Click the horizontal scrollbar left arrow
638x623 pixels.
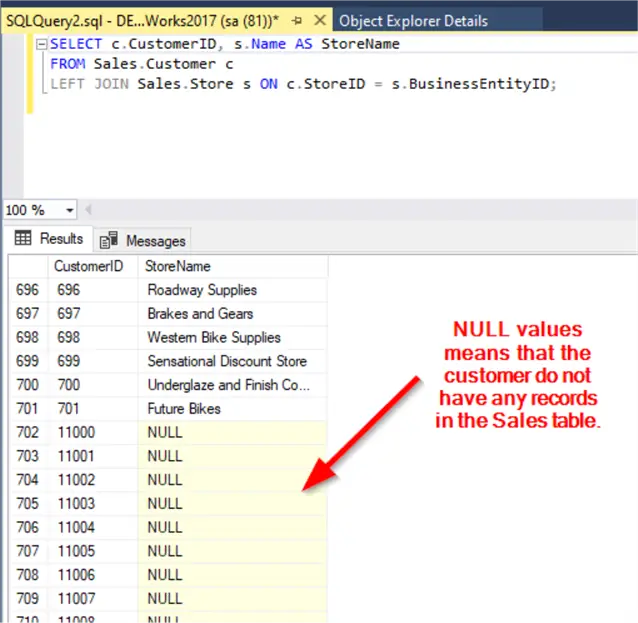(87, 210)
